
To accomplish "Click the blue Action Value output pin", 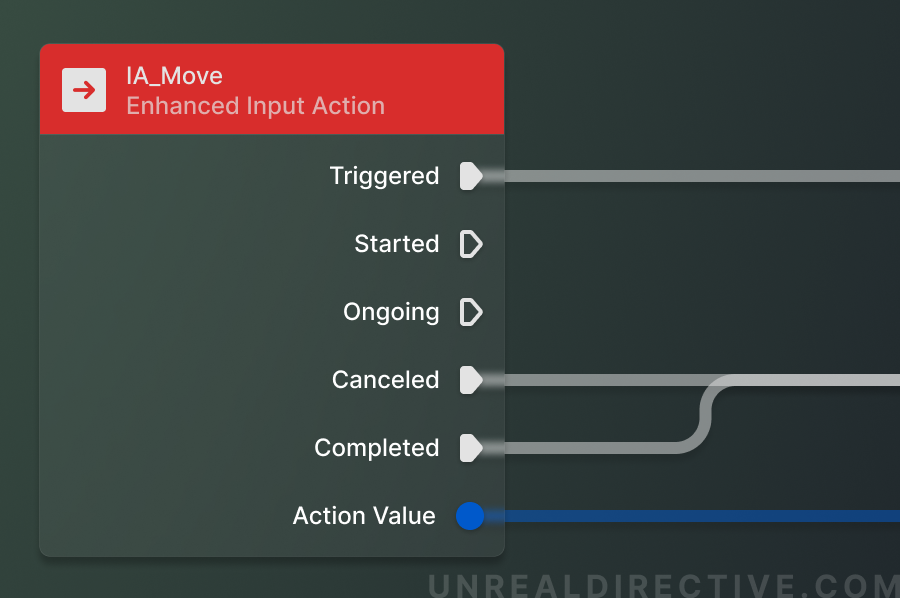I will pyautogui.click(x=470, y=516).
